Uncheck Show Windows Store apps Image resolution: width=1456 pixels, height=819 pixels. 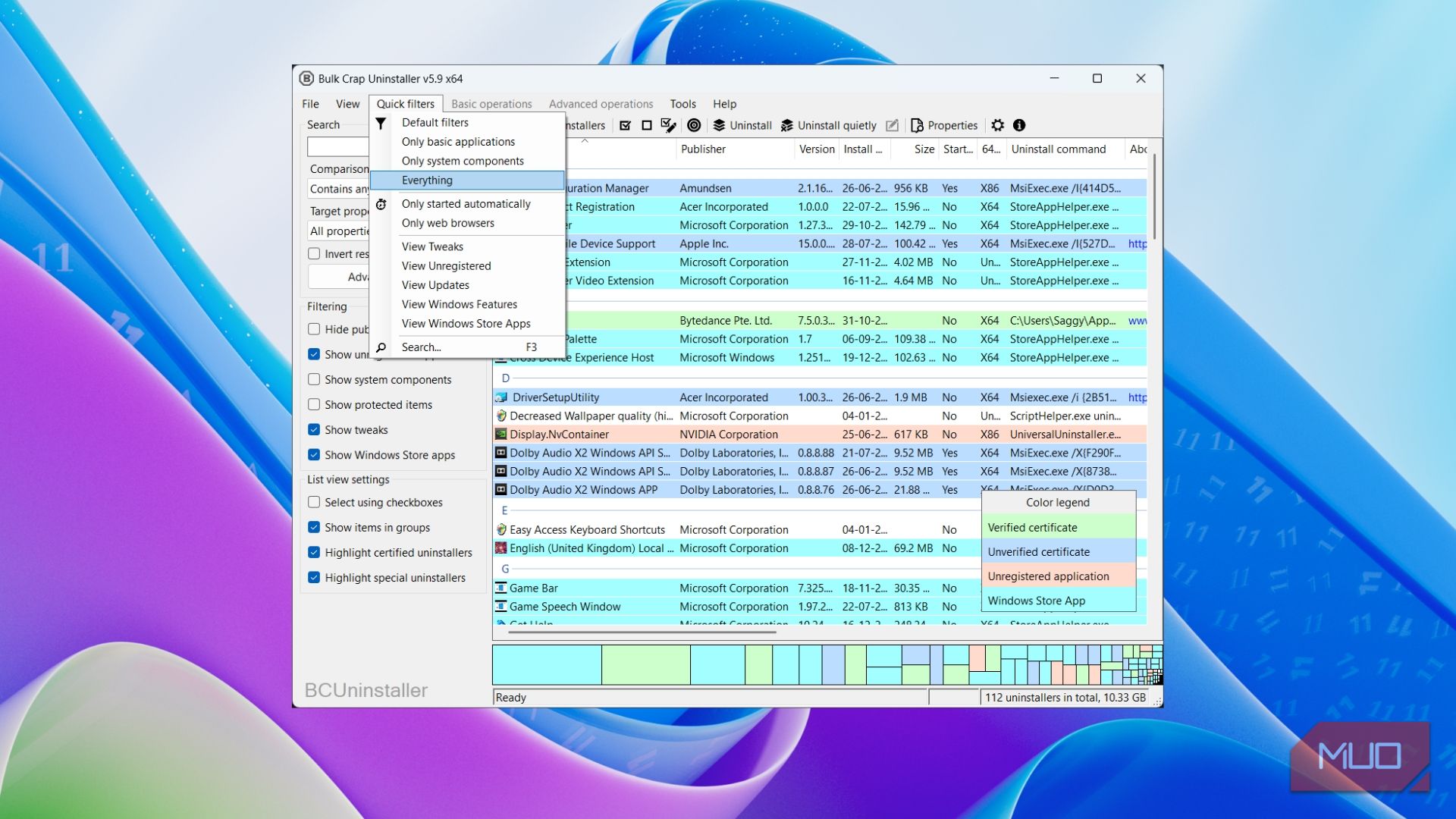click(x=314, y=455)
